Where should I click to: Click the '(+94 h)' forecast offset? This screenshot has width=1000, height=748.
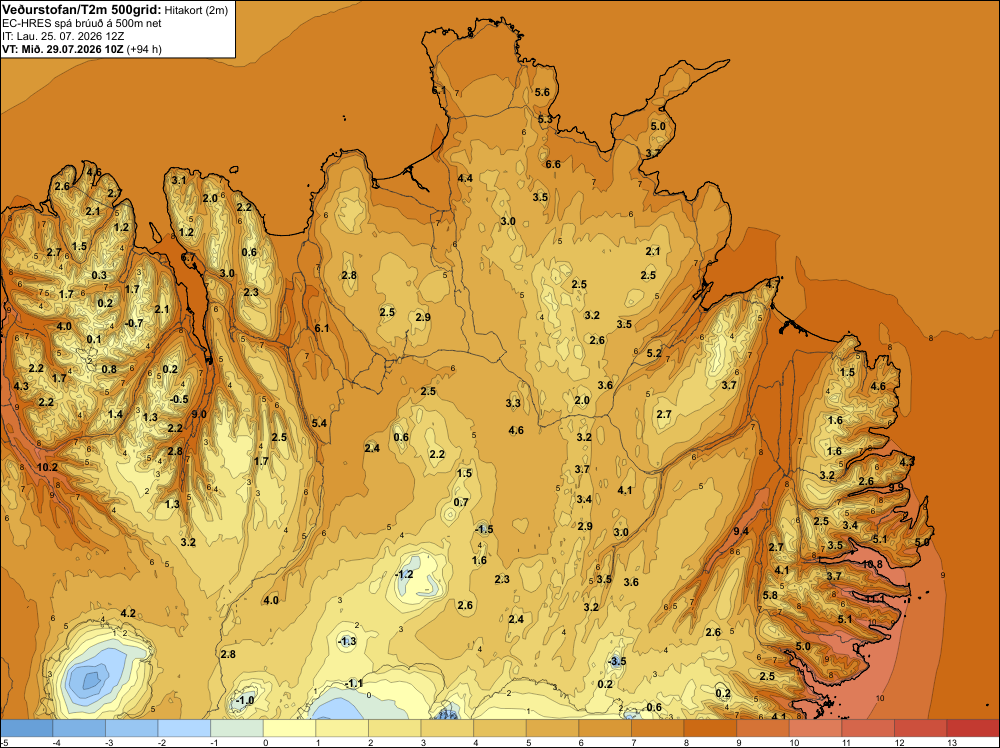[x=144, y=49]
